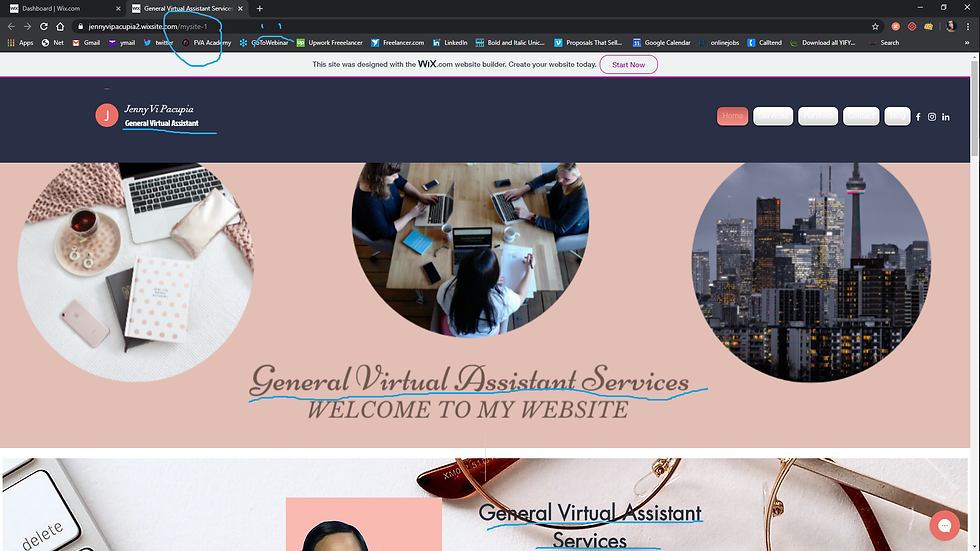This screenshot has height=551, width=980.
Task: Open the ymail bookmark
Action: click(x=122, y=42)
